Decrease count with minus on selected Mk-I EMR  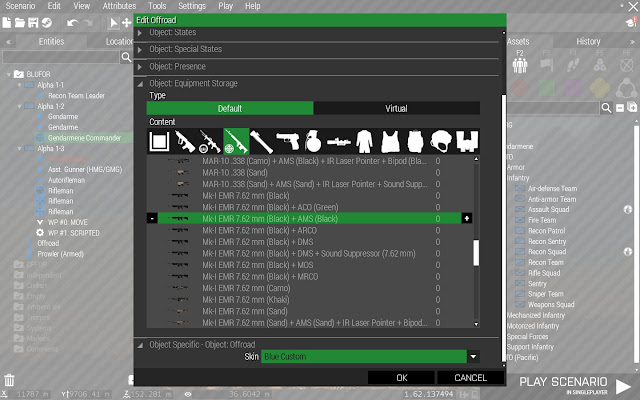coord(152,219)
